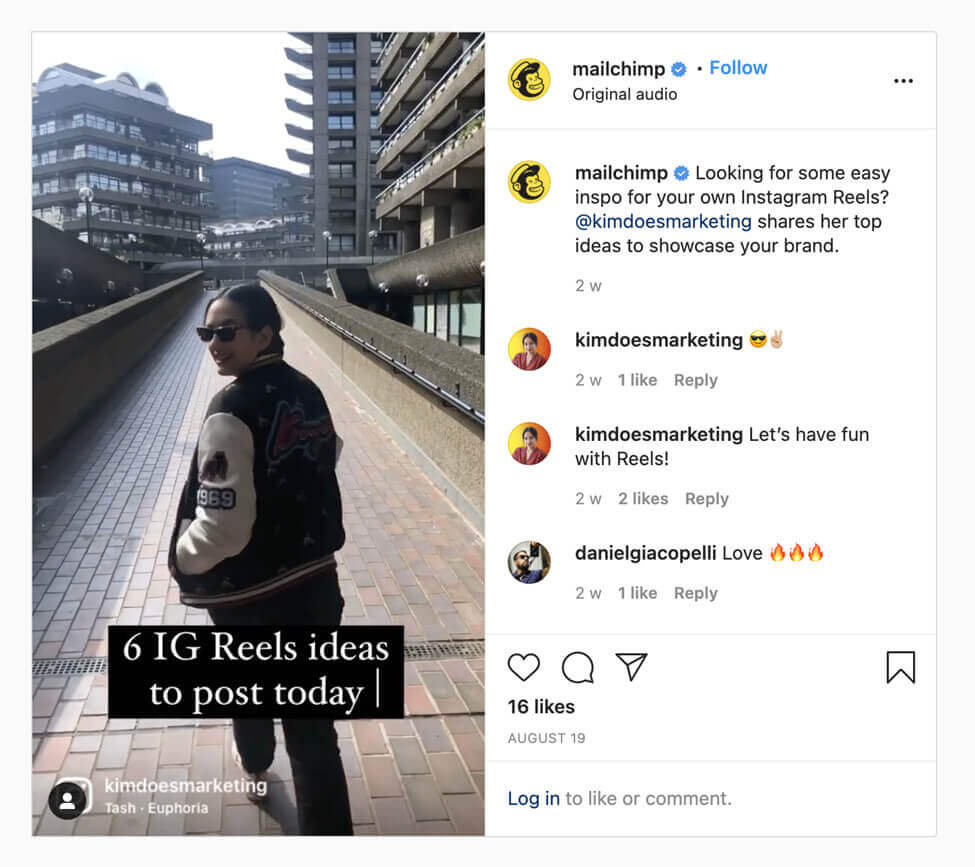This screenshot has width=975, height=867.
Task: Share the post via the paper plane icon
Action: point(632,667)
